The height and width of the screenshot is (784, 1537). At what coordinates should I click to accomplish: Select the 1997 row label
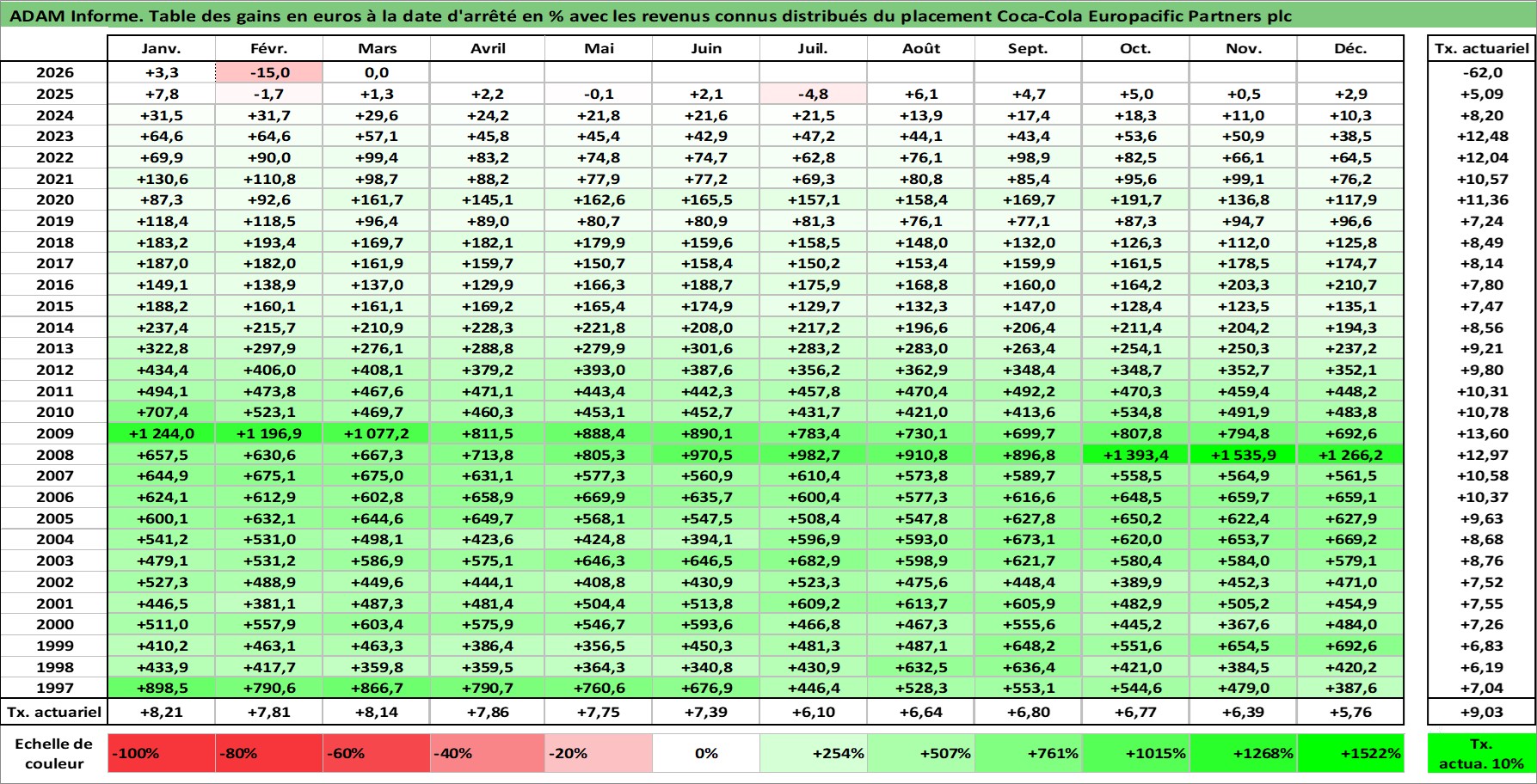[x=54, y=688]
